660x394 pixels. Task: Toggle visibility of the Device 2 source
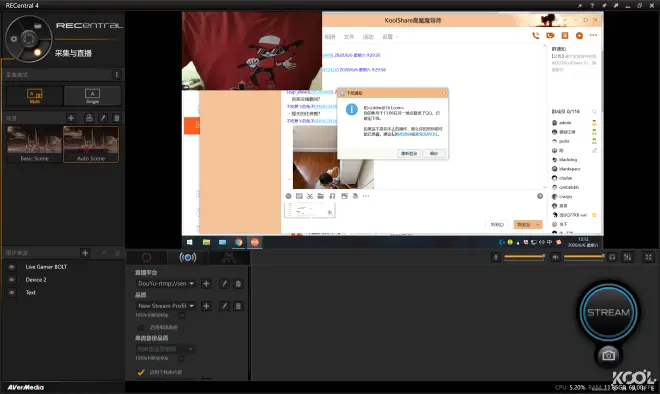(x=12, y=280)
